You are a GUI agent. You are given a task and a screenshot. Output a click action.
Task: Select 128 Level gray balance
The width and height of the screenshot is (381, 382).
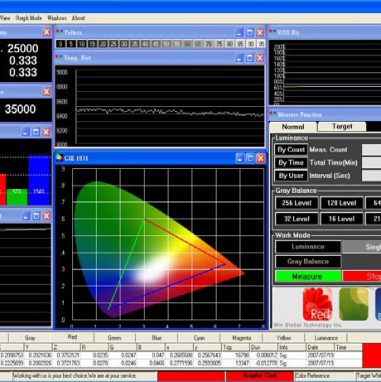click(x=342, y=203)
